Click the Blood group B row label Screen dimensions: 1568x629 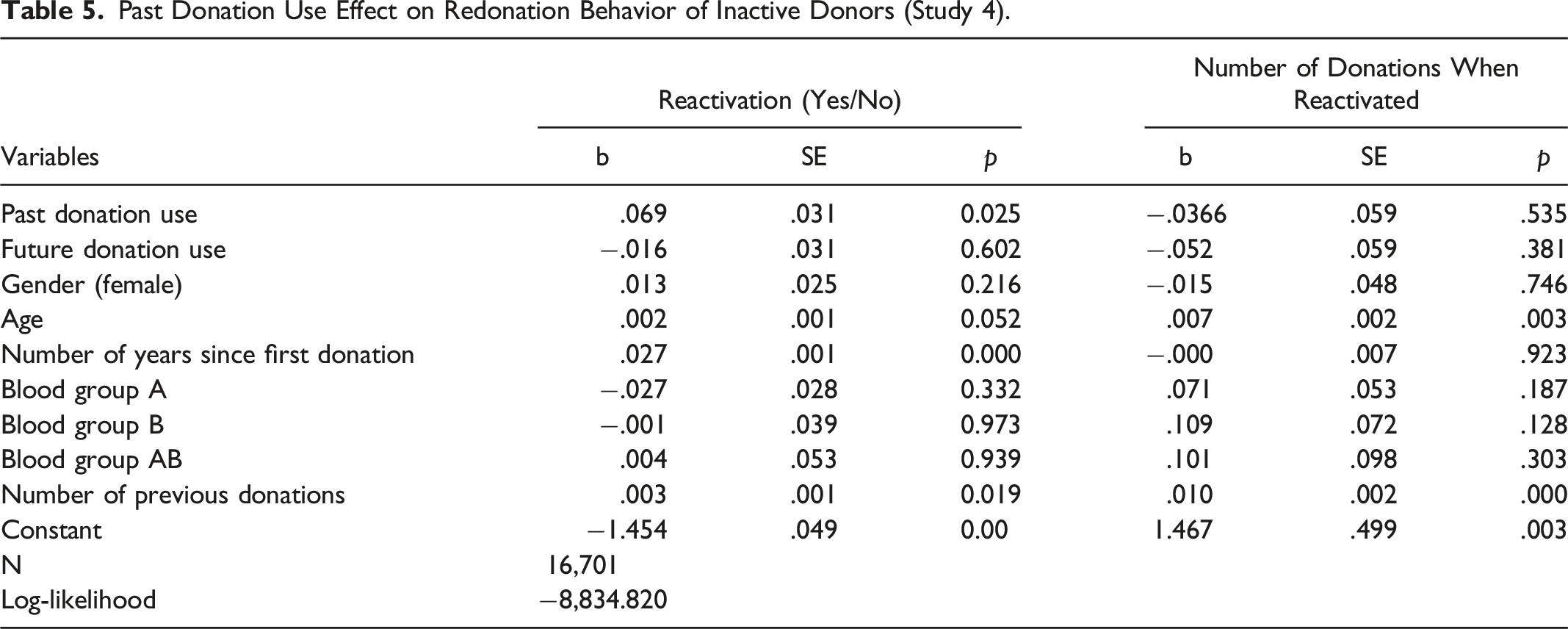(x=82, y=425)
